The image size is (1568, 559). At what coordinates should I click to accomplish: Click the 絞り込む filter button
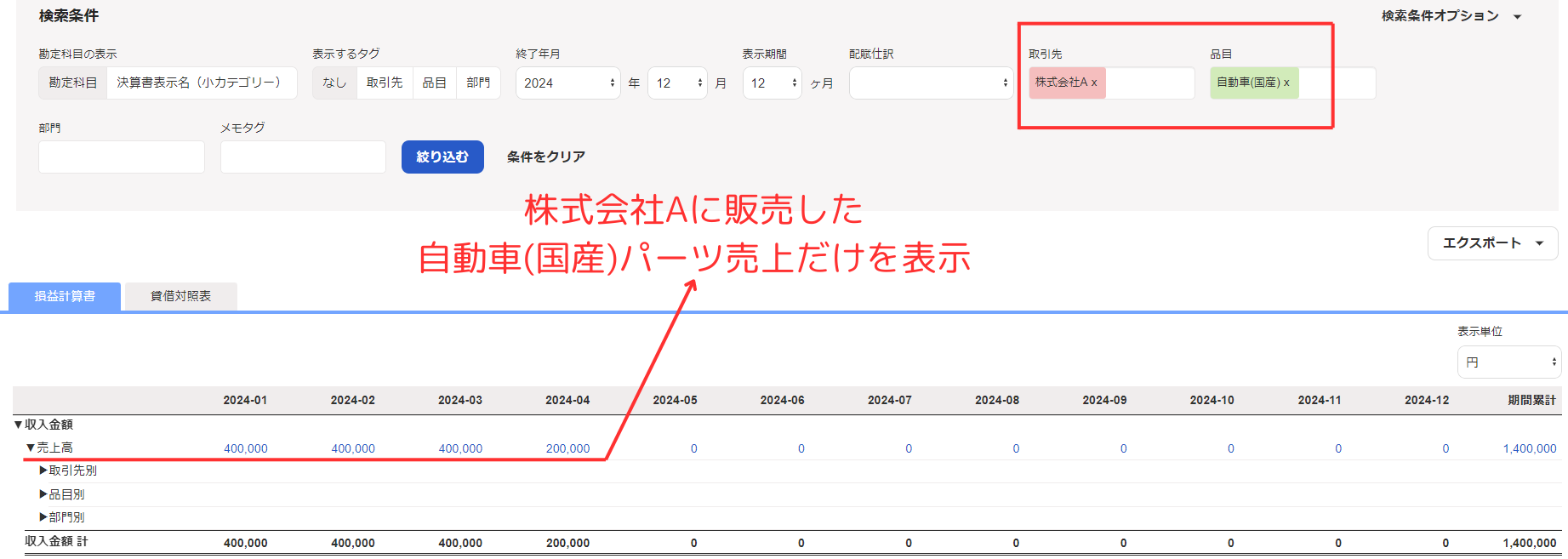pyautogui.click(x=442, y=157)
